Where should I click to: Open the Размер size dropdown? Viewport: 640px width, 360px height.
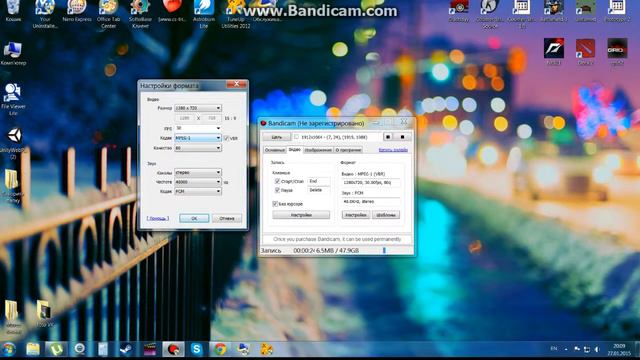click(198, 108)
